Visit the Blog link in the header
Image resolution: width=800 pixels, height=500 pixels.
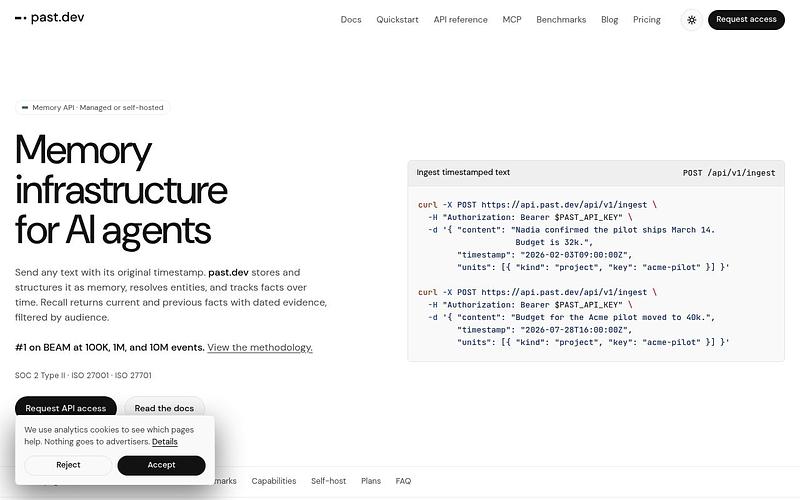609,19
